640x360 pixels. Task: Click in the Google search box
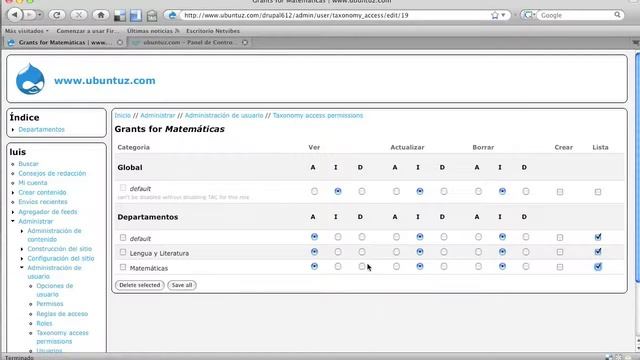(x=576, y=15)
